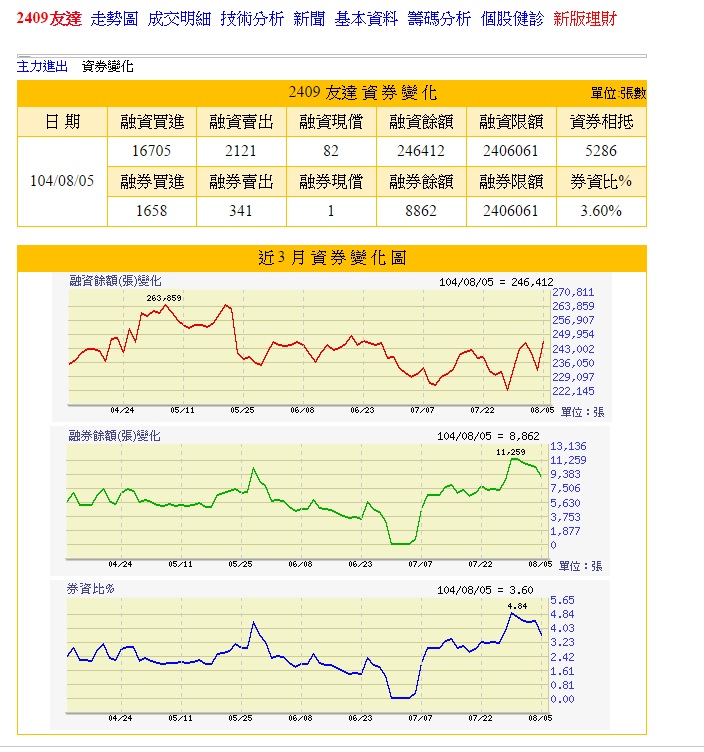Click the 券資比% chart title
This screenshot has height=752, width=704.
tap(90, 589)
